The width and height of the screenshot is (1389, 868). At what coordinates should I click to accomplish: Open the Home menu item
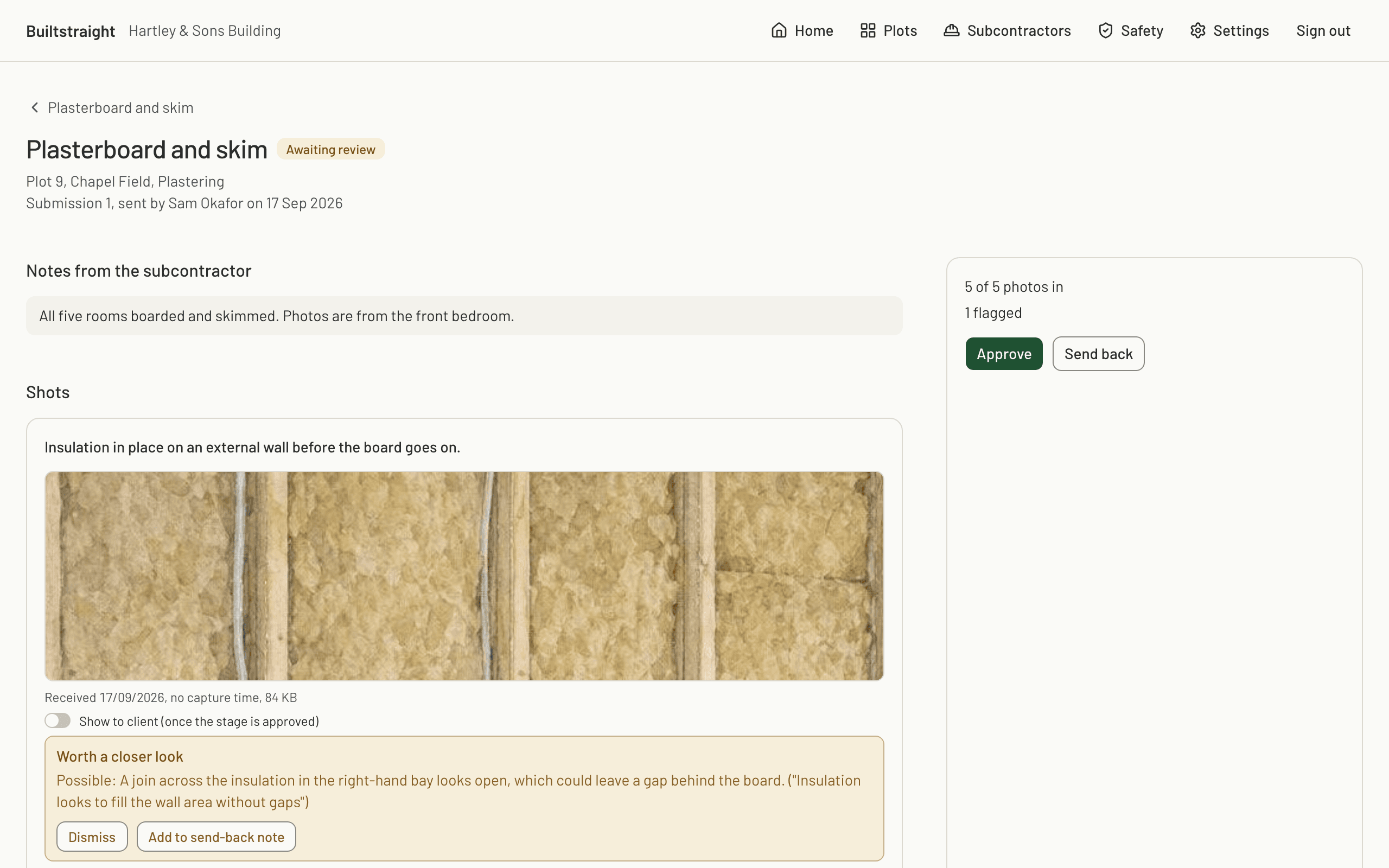tap(802, 30)
